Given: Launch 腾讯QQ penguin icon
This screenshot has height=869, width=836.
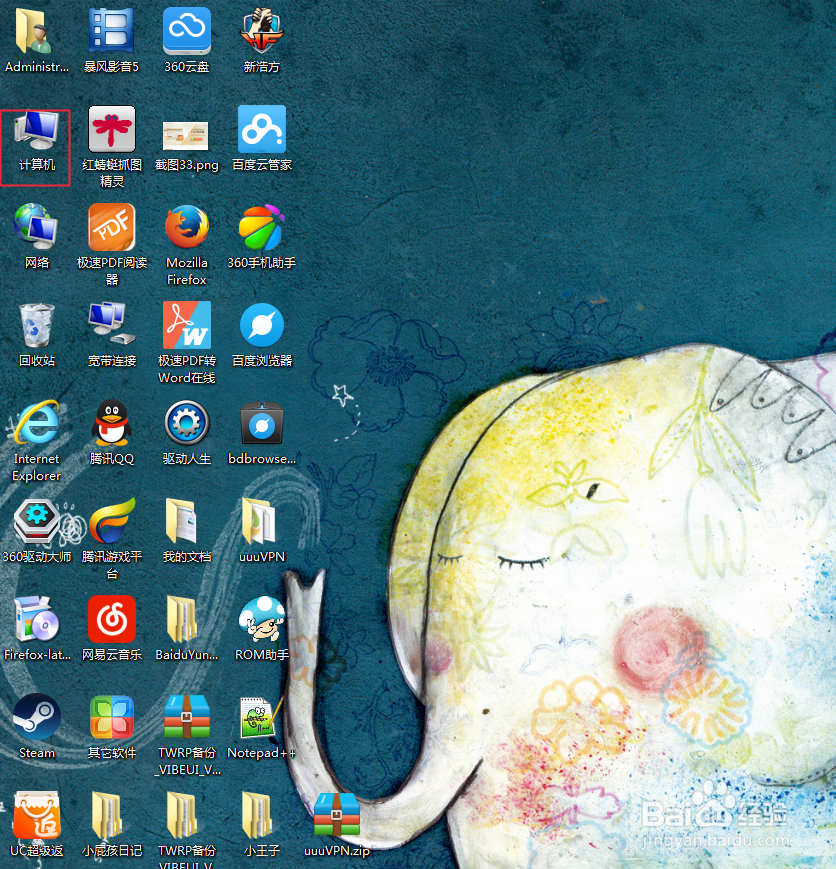Looking at the screenshot, I should click(111, 423).
